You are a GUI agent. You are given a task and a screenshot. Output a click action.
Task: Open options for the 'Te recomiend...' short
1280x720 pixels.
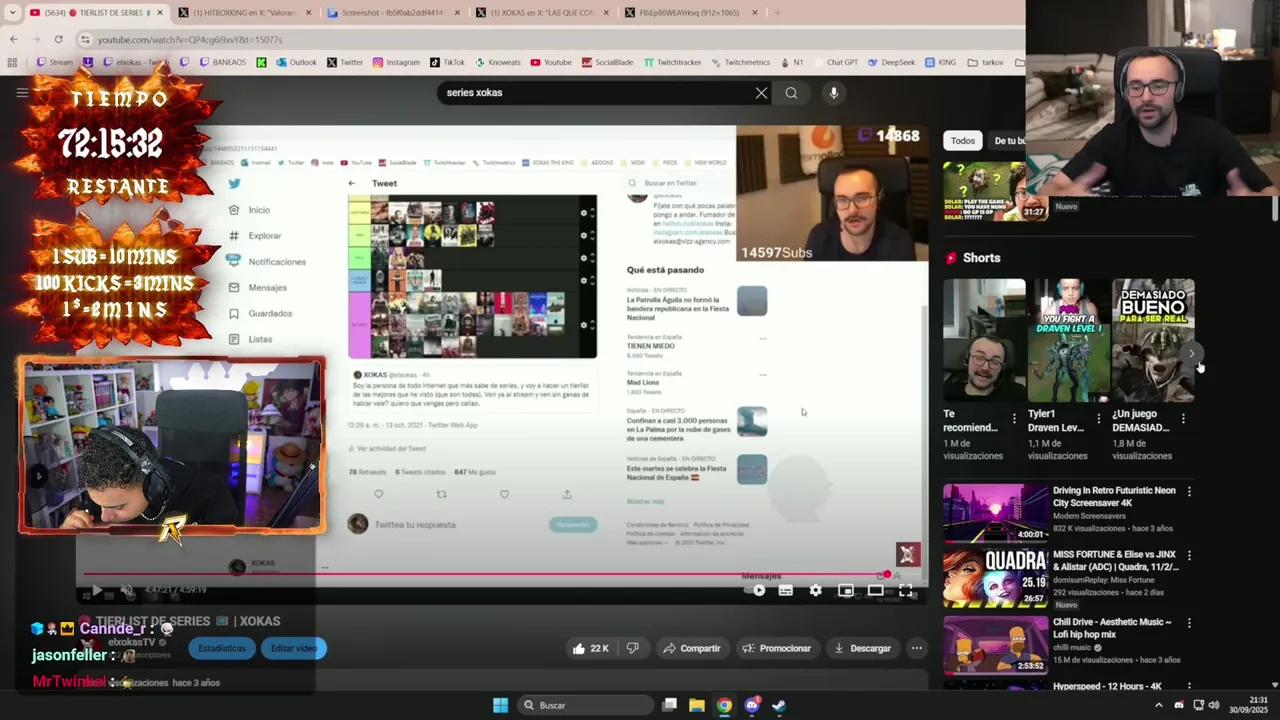[1014, 419]
